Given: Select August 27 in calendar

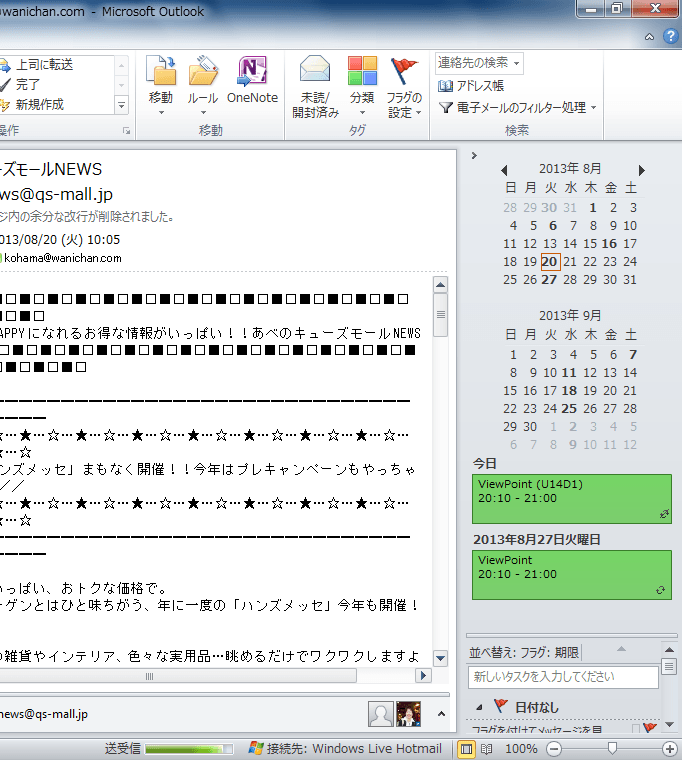Looking at the screenshot, I should [x=549, y=280].
